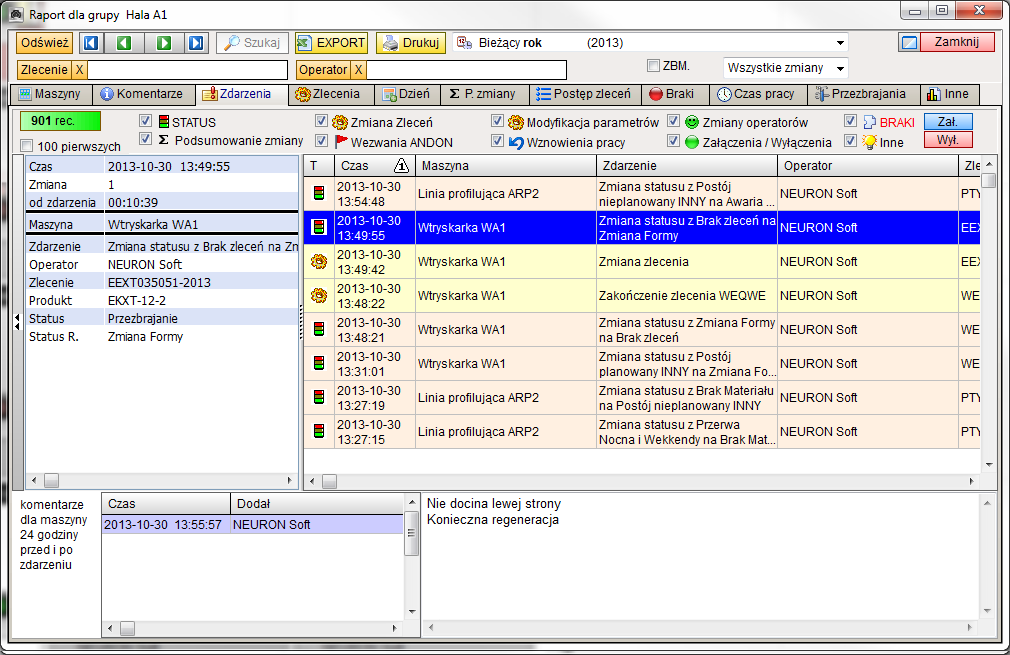Open Wszystkie zmiany dropdown

840,68
